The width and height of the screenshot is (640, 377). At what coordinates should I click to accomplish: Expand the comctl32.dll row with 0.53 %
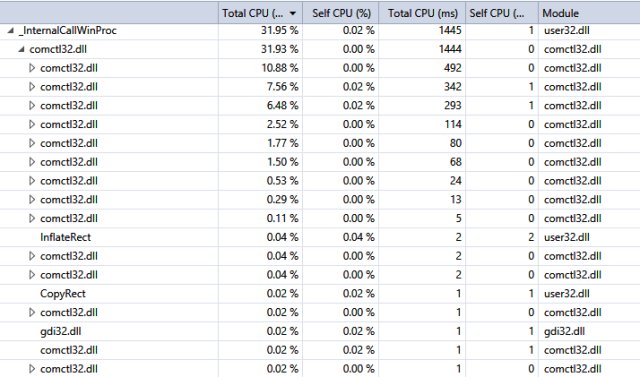32,181
